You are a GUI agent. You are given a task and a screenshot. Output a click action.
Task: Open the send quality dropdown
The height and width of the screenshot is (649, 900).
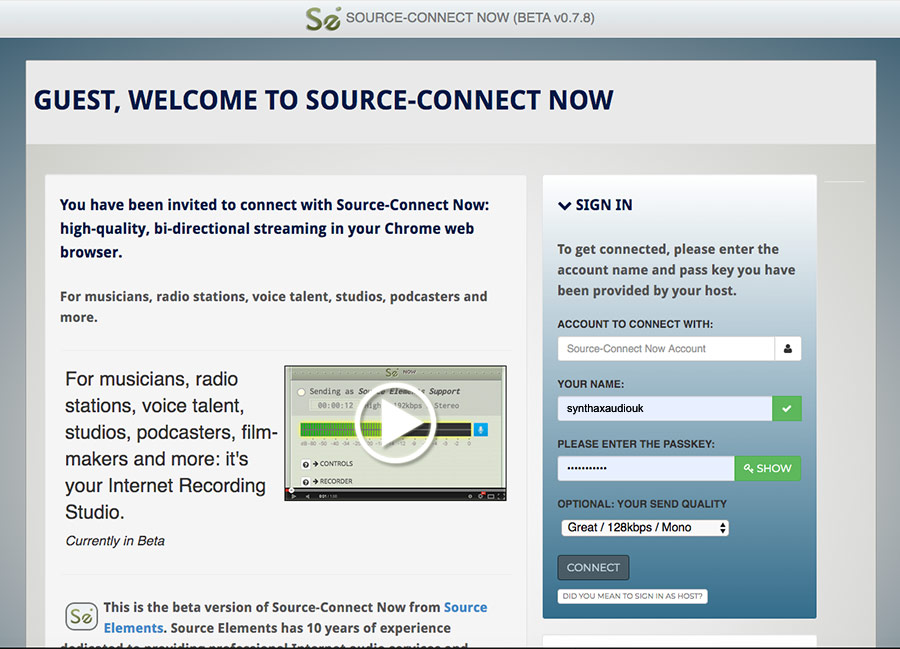coord(645,527)
